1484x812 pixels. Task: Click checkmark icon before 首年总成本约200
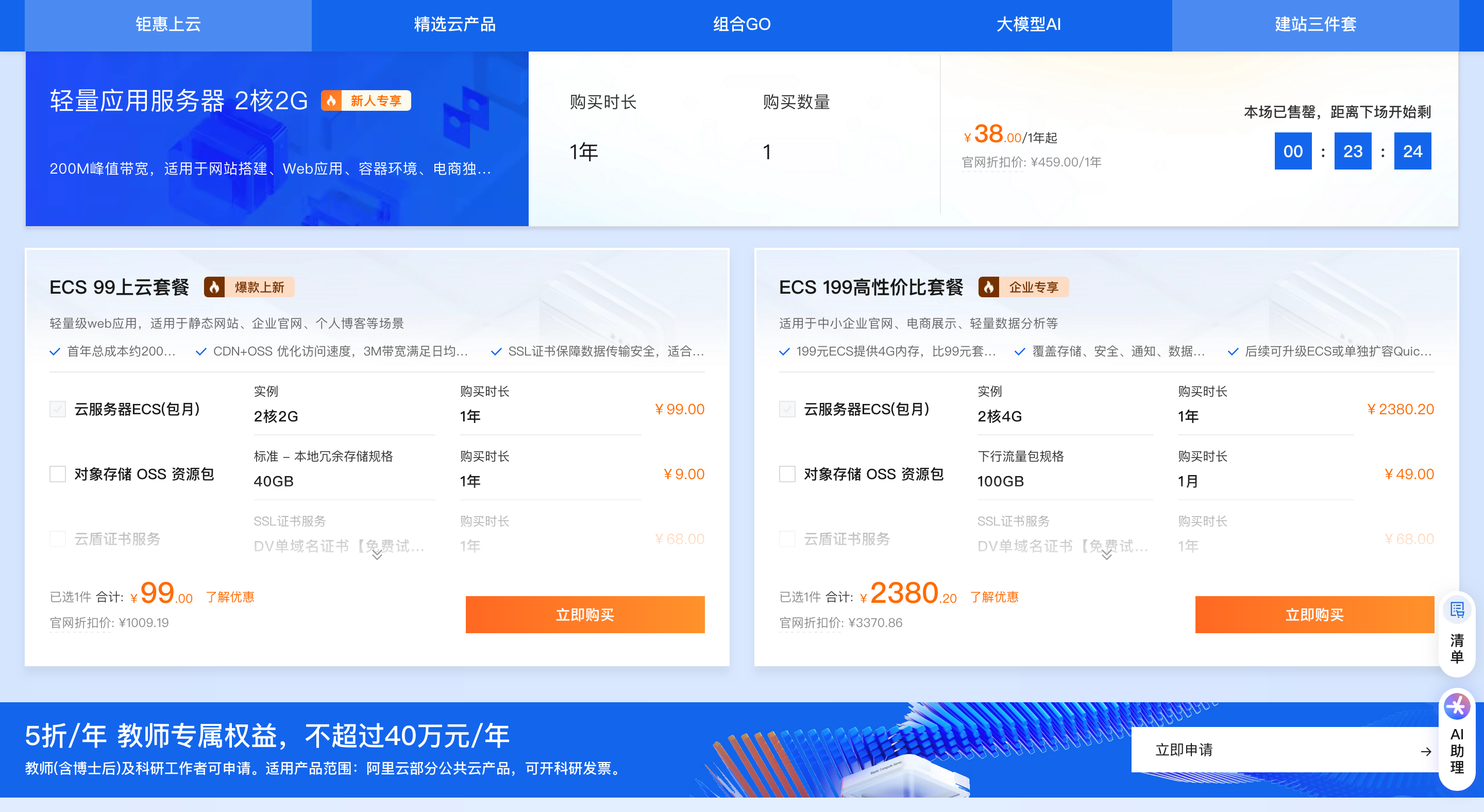click(55, 352)
